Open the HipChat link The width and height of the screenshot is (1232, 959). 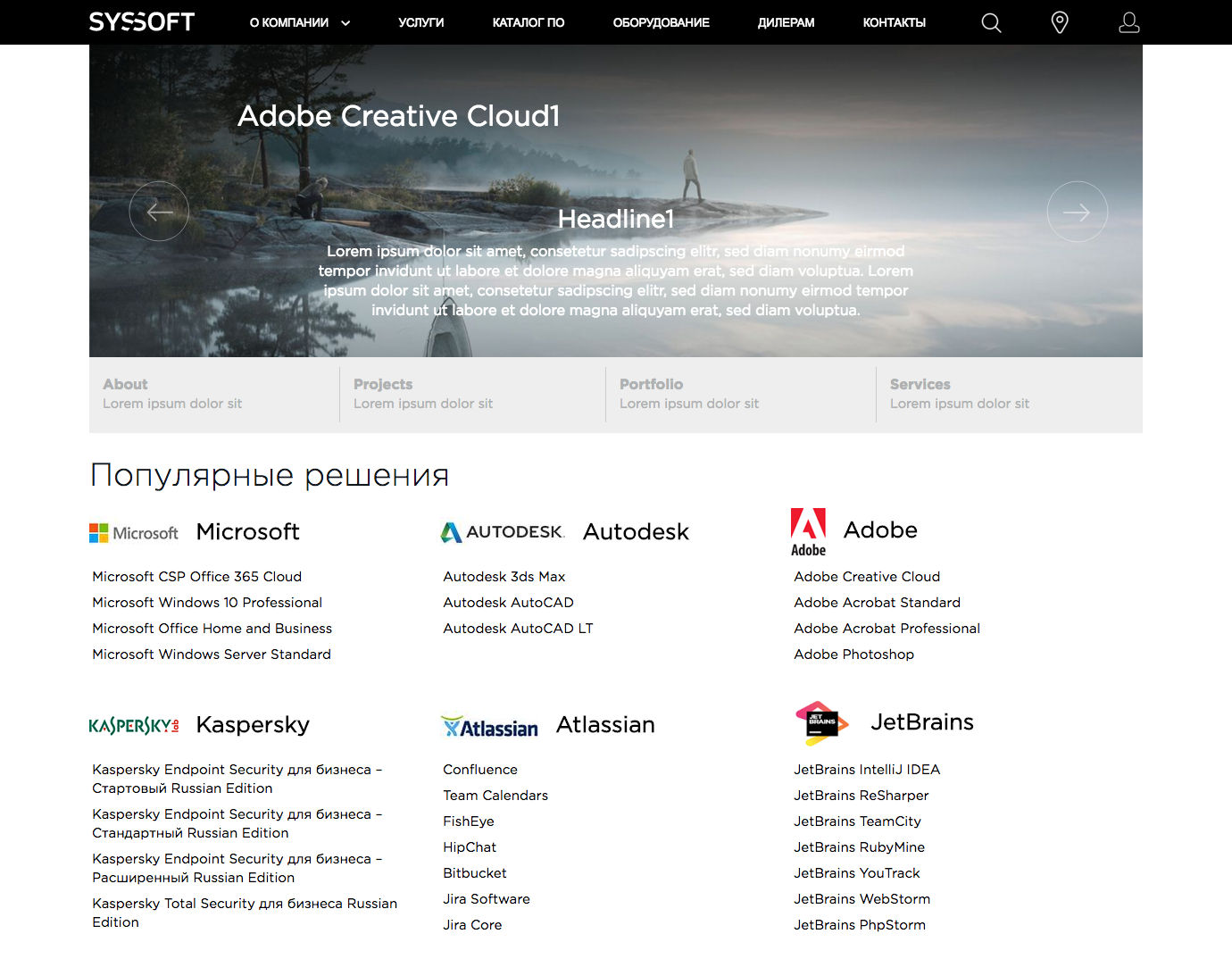pyautogui.click(x=470, y=847)
